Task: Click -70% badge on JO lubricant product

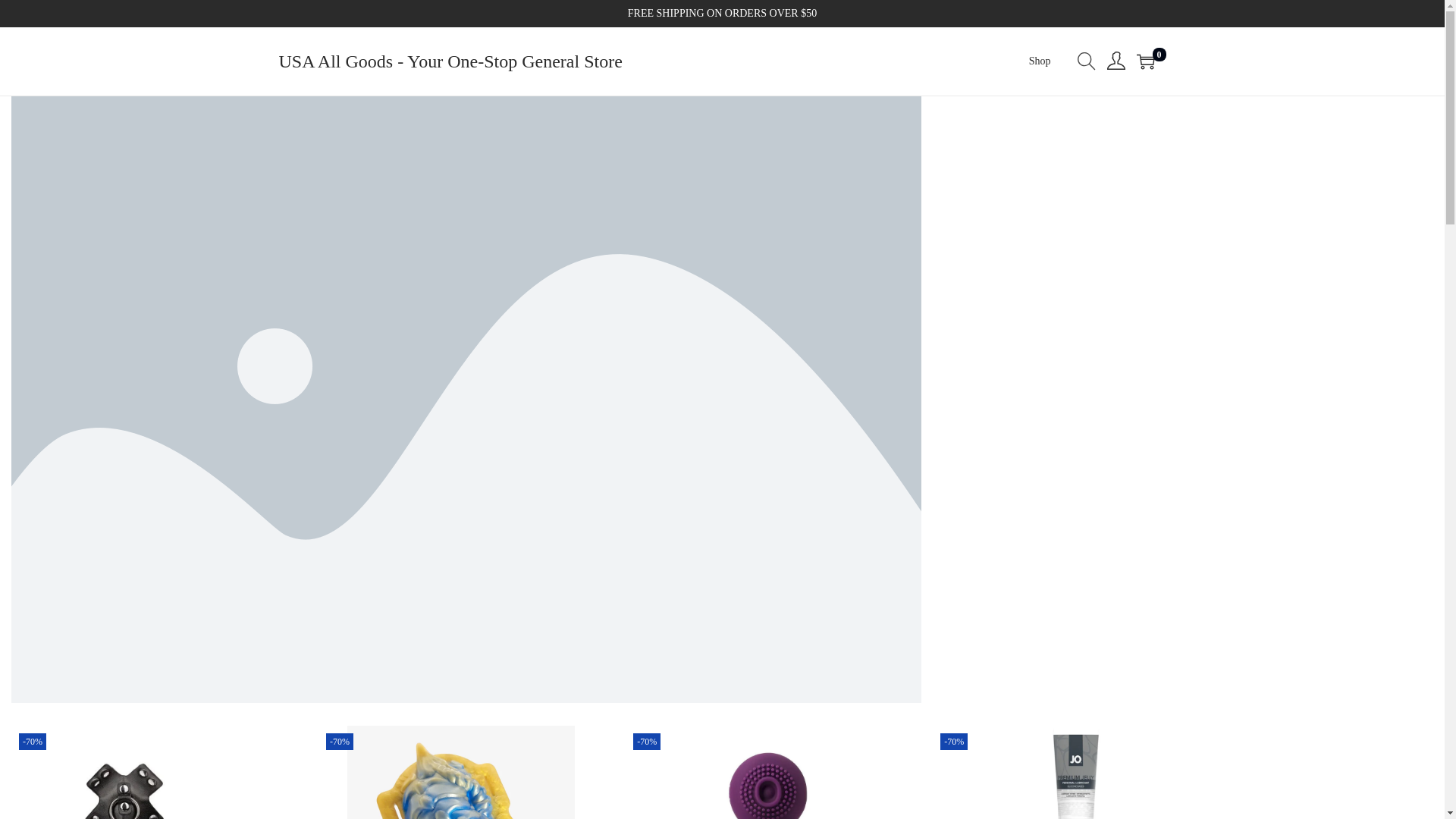Action: point(954,742)
